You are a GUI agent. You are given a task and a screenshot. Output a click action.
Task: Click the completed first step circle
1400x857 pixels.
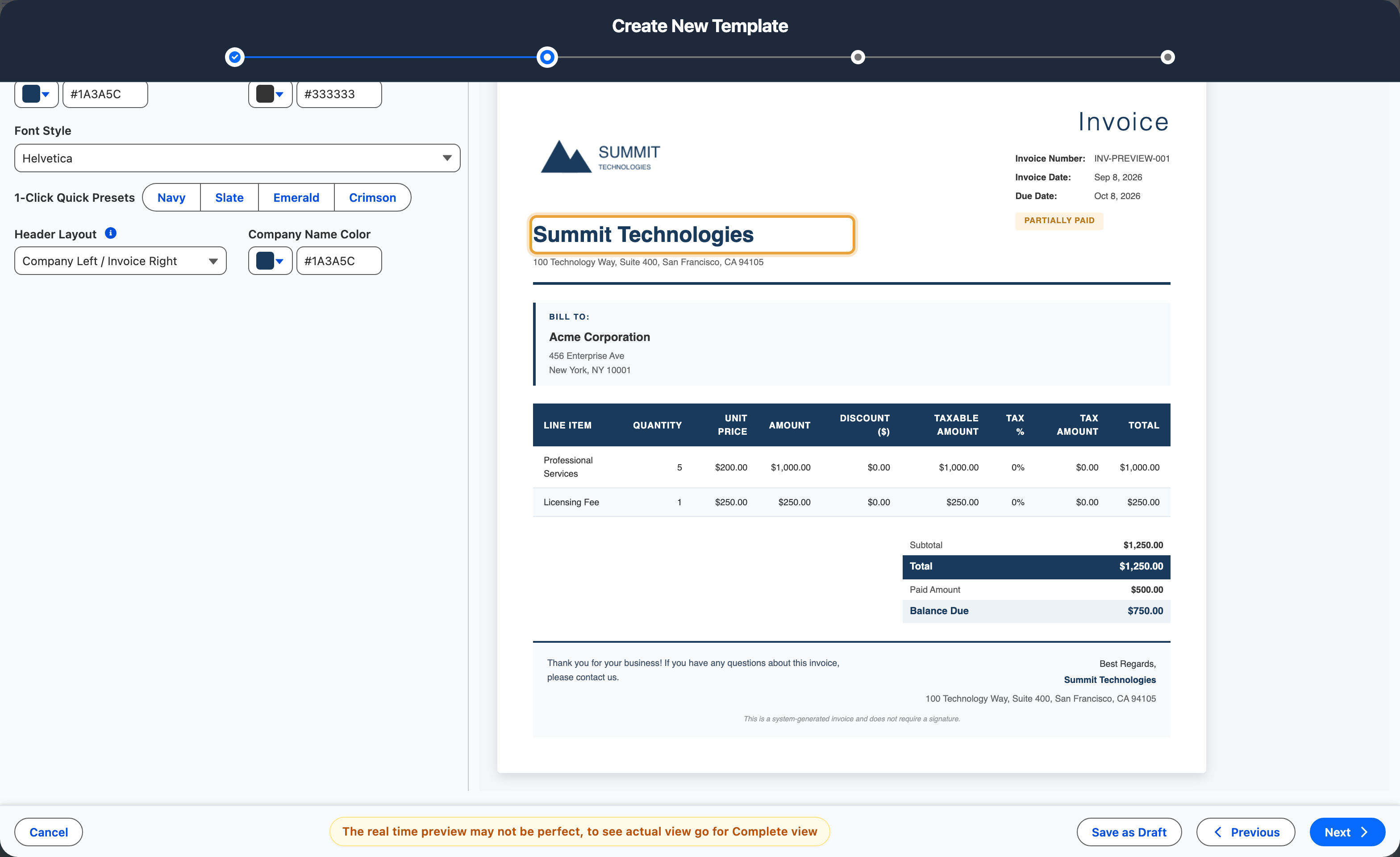pyautogui.click(x=235, y=57)
